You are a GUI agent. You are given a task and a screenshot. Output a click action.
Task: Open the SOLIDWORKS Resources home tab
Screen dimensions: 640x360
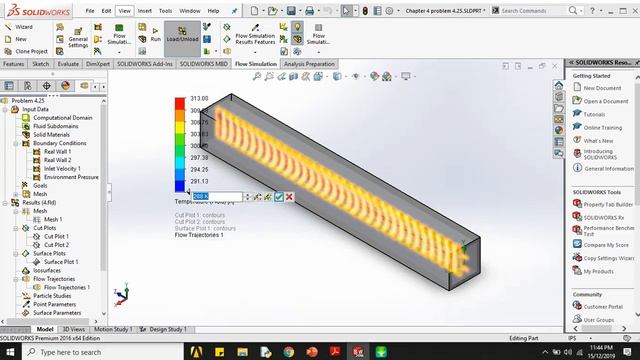[x=558, y=85]
